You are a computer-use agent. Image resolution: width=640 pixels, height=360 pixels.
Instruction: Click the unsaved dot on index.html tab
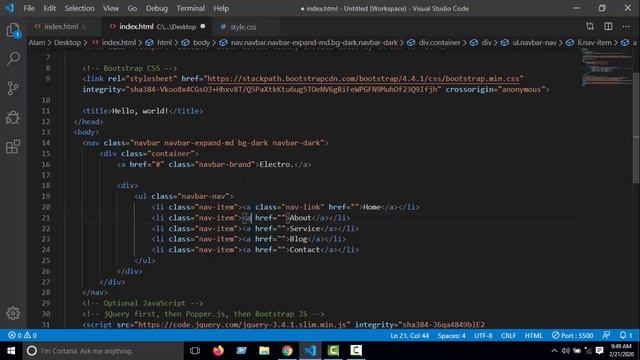click(x=203, y=27)
